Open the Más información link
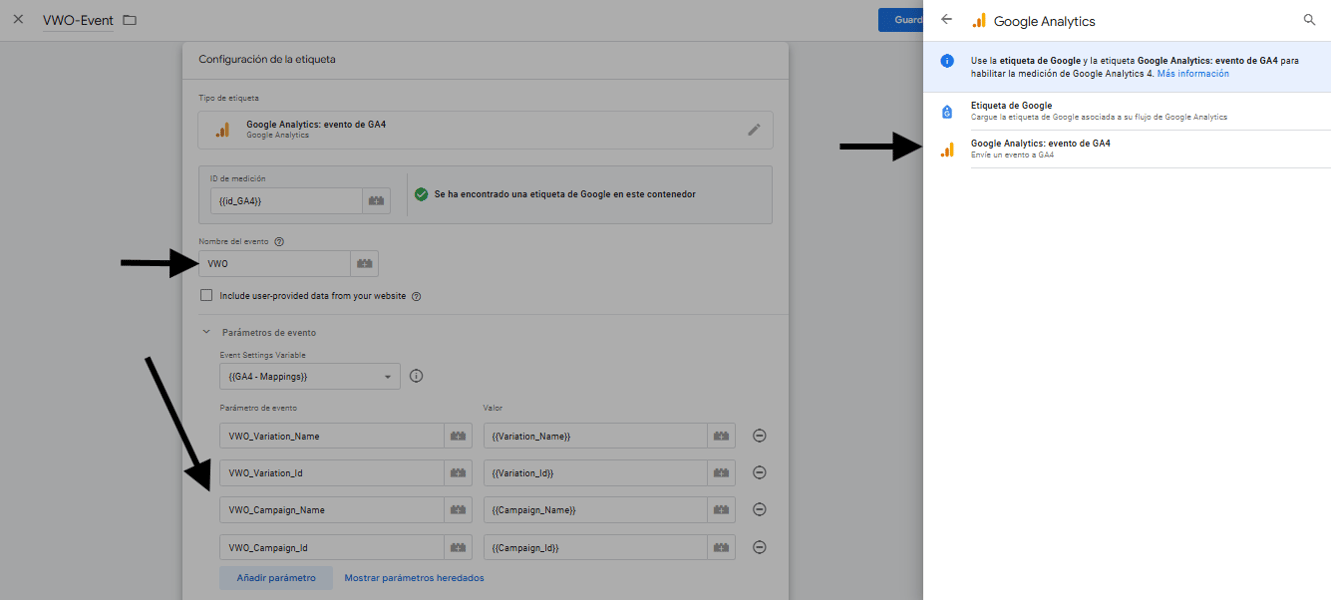Image resolution: width=1331 pixels, height=600 pixels. point(1193,74)
